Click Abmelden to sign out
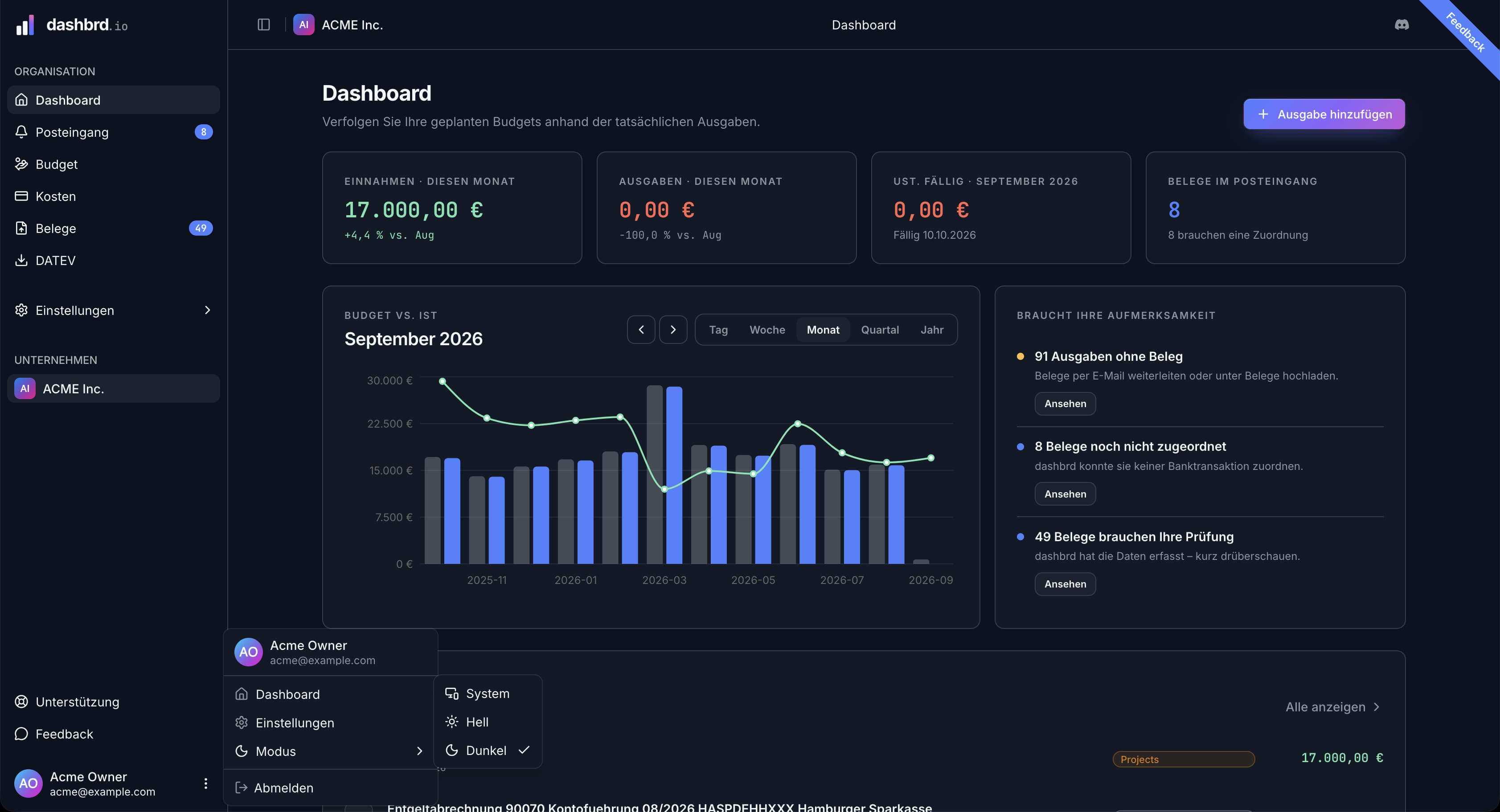The image size is (1500, 812). pyautogui.click(x=330, y=788)
